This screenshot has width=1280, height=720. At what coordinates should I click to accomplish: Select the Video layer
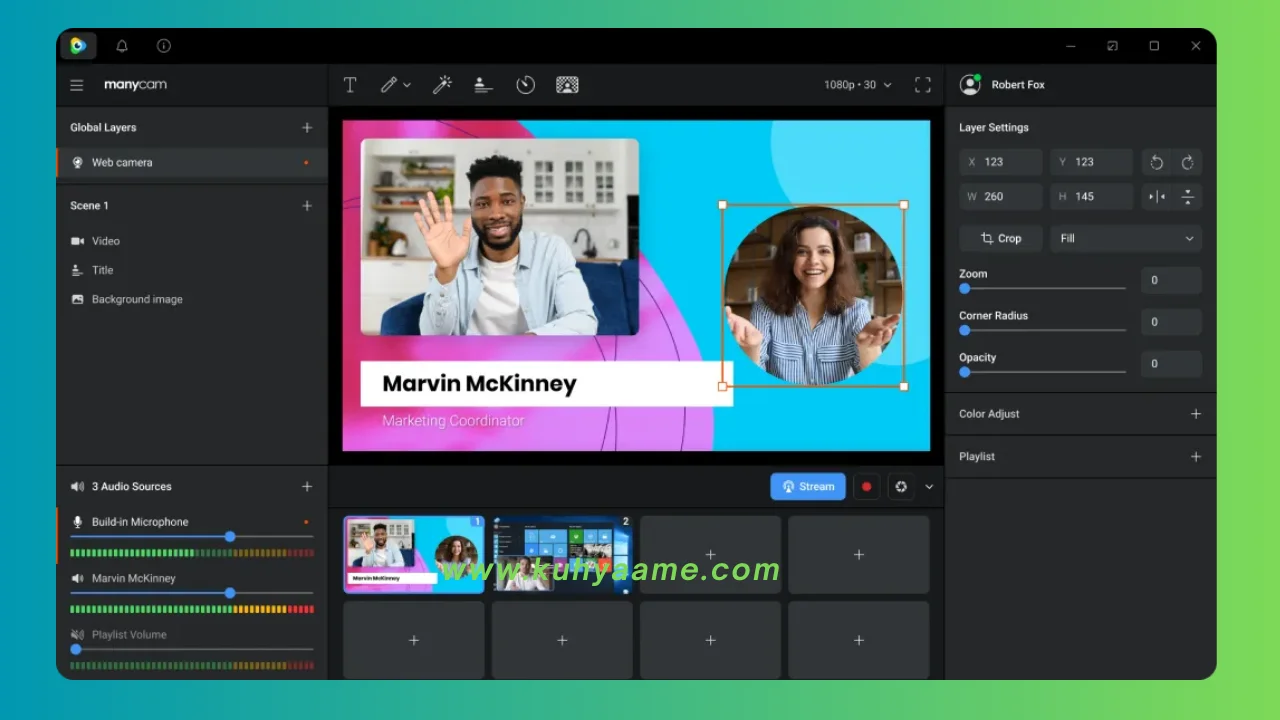click(x=192, y=241)
